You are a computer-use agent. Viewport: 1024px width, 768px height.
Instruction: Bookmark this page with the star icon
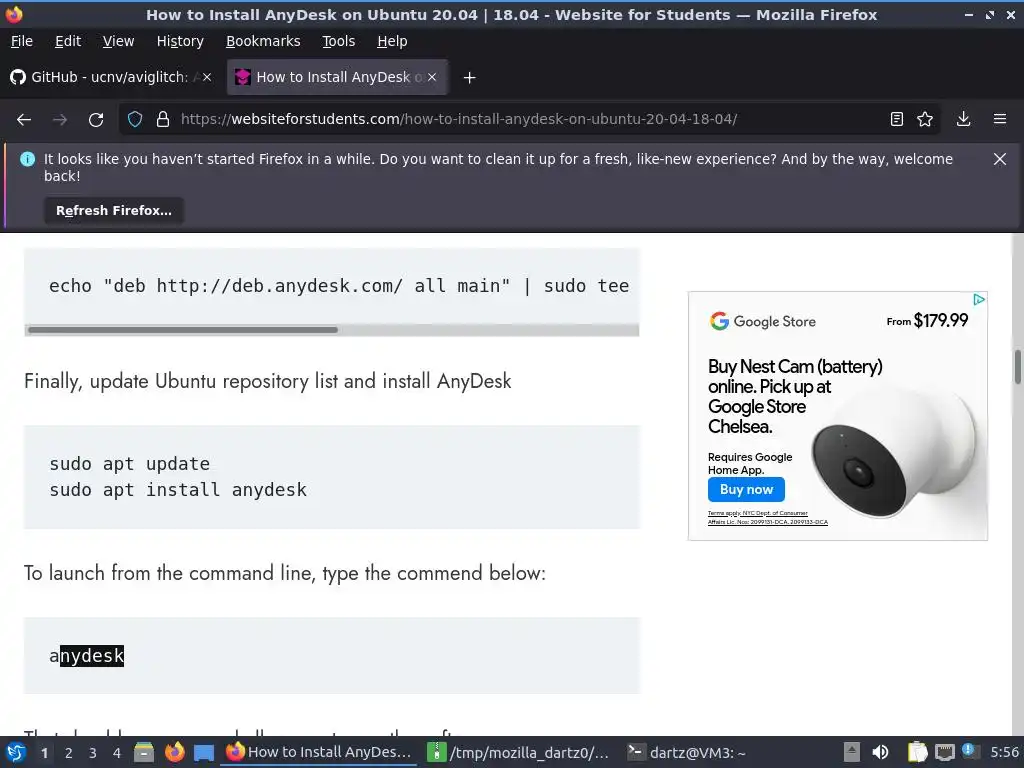[925, 120]
